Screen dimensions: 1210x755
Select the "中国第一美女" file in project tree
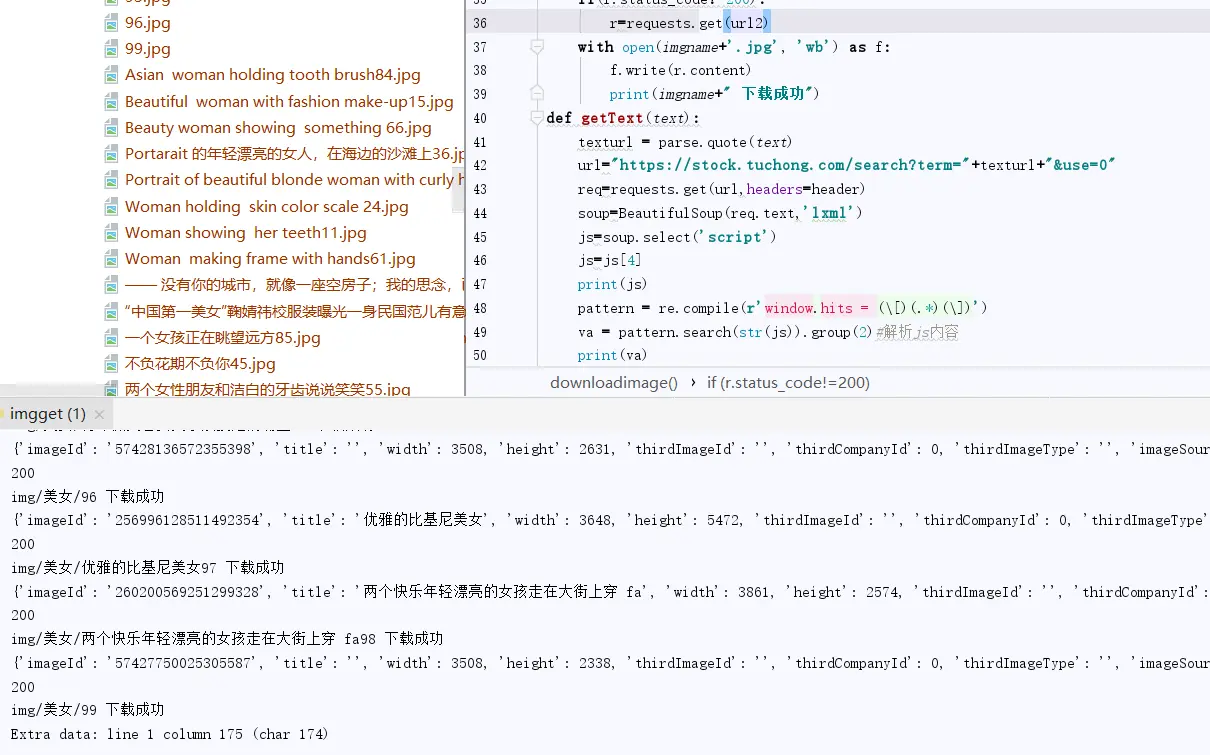tap(295, 311)
